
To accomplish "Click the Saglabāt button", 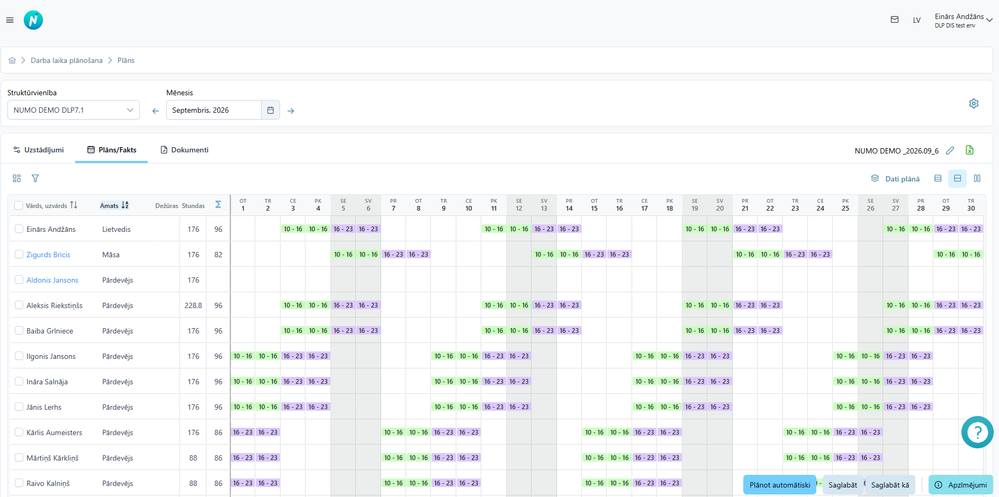I will tap(843, 485).
